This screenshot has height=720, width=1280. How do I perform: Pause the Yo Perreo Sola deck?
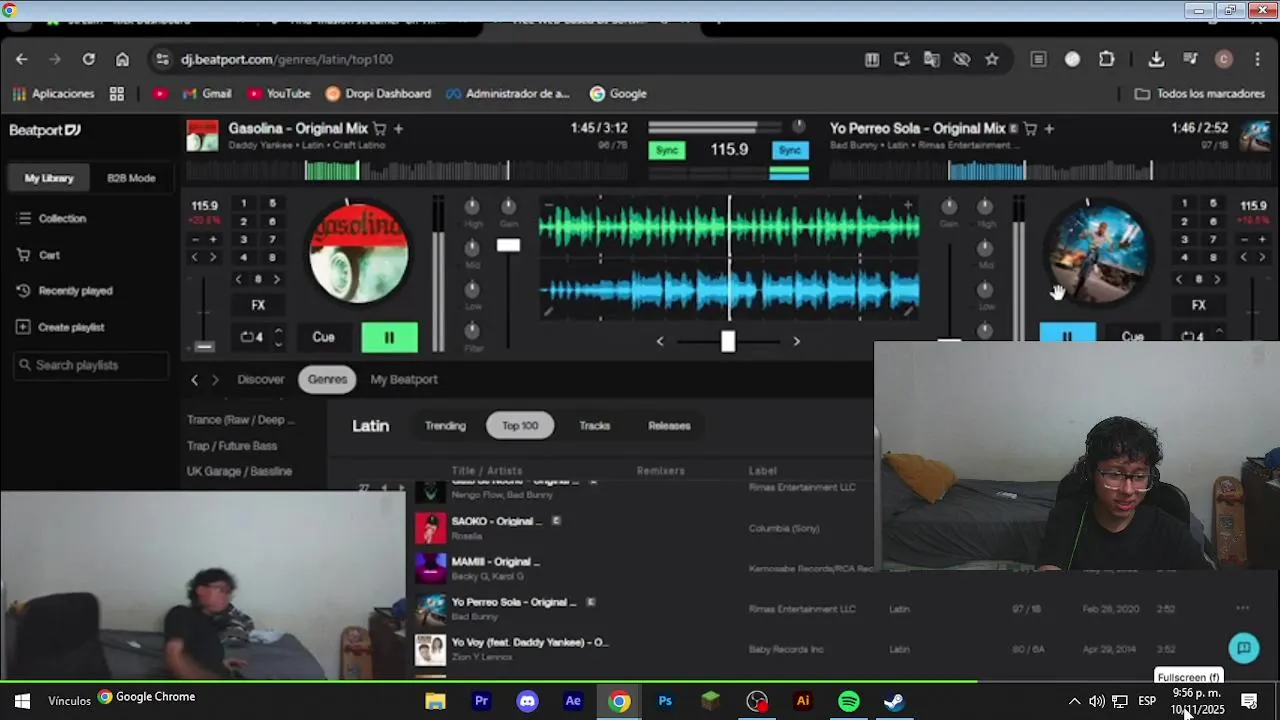pos(1067,334)
